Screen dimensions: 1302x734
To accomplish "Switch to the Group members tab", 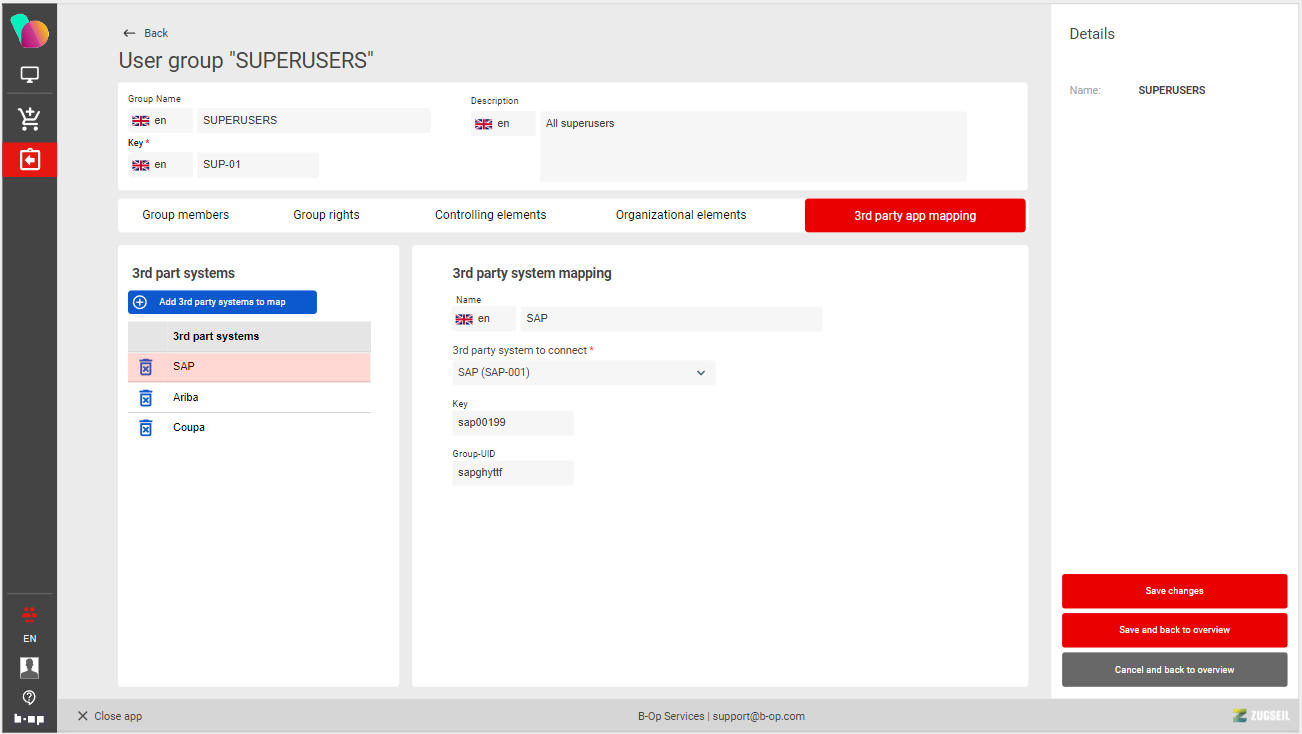I will click(185, 215).
